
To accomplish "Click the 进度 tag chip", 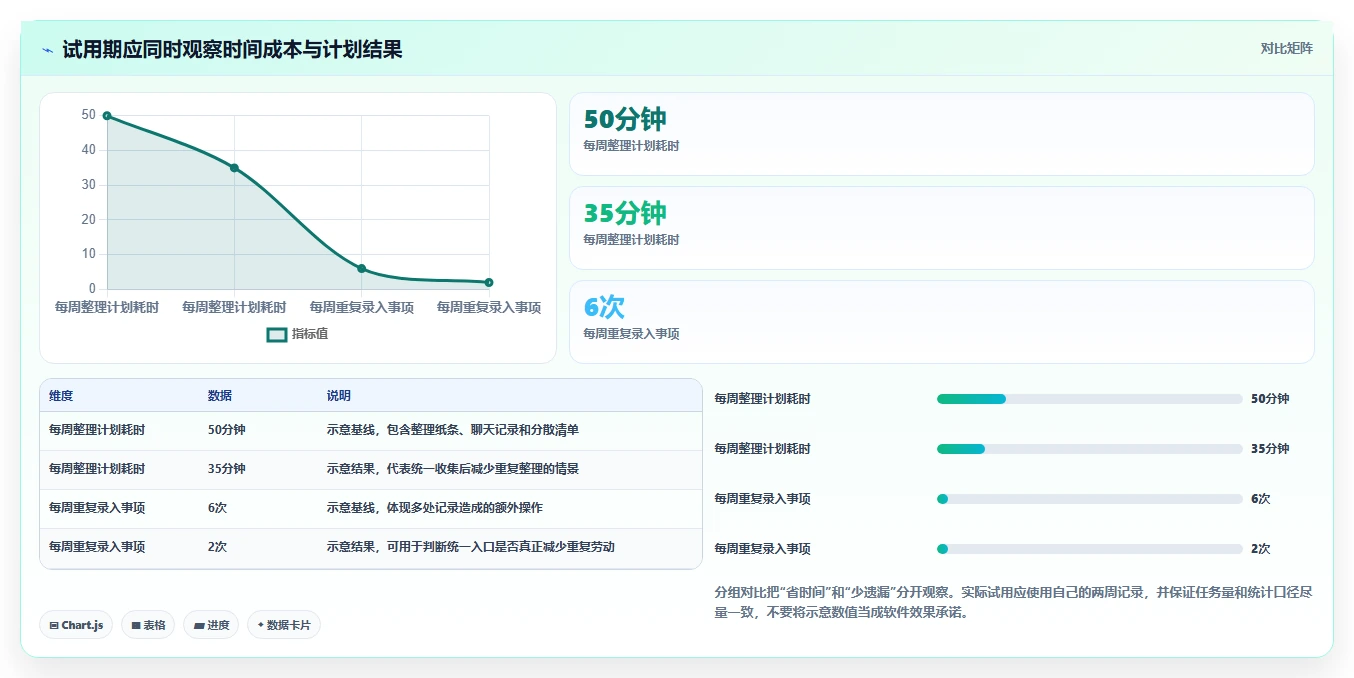I will pos(211,625).
